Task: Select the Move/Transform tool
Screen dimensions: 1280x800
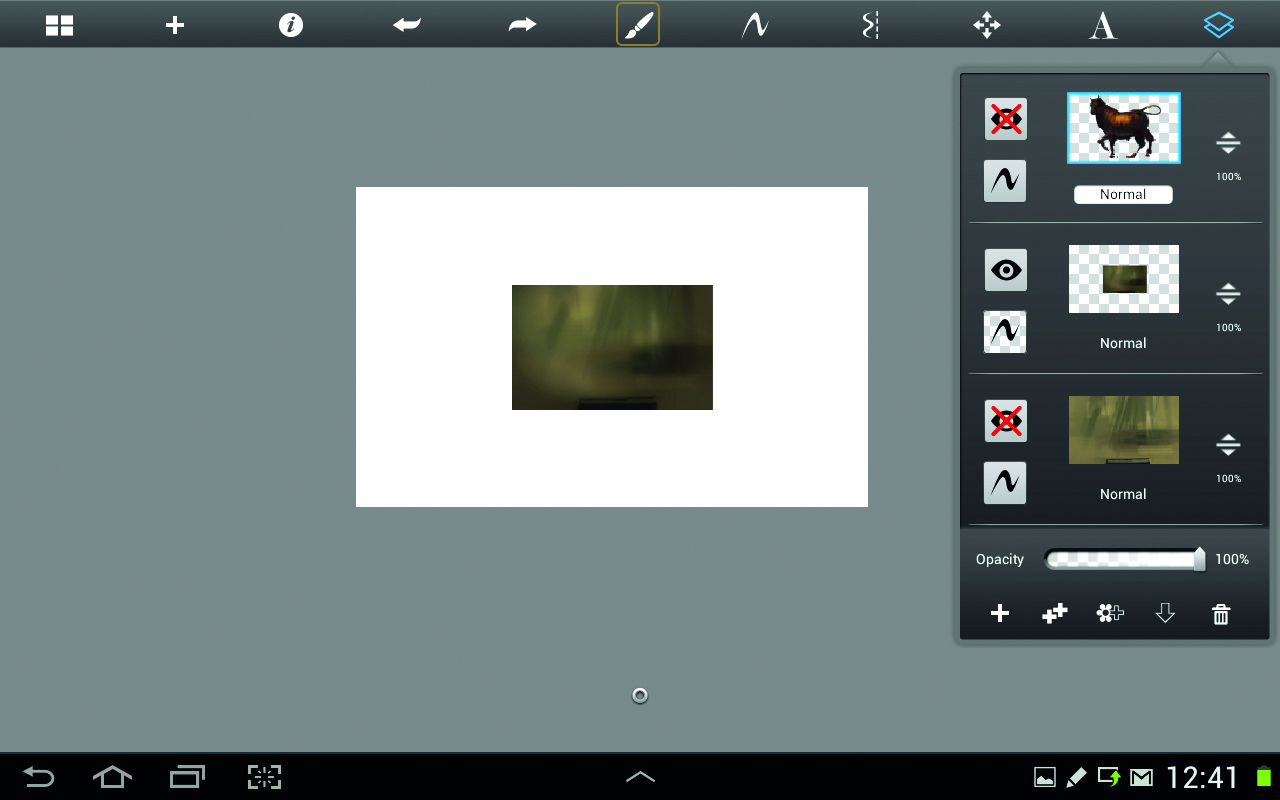Action: pyautogui.click(x=987, y=26)
